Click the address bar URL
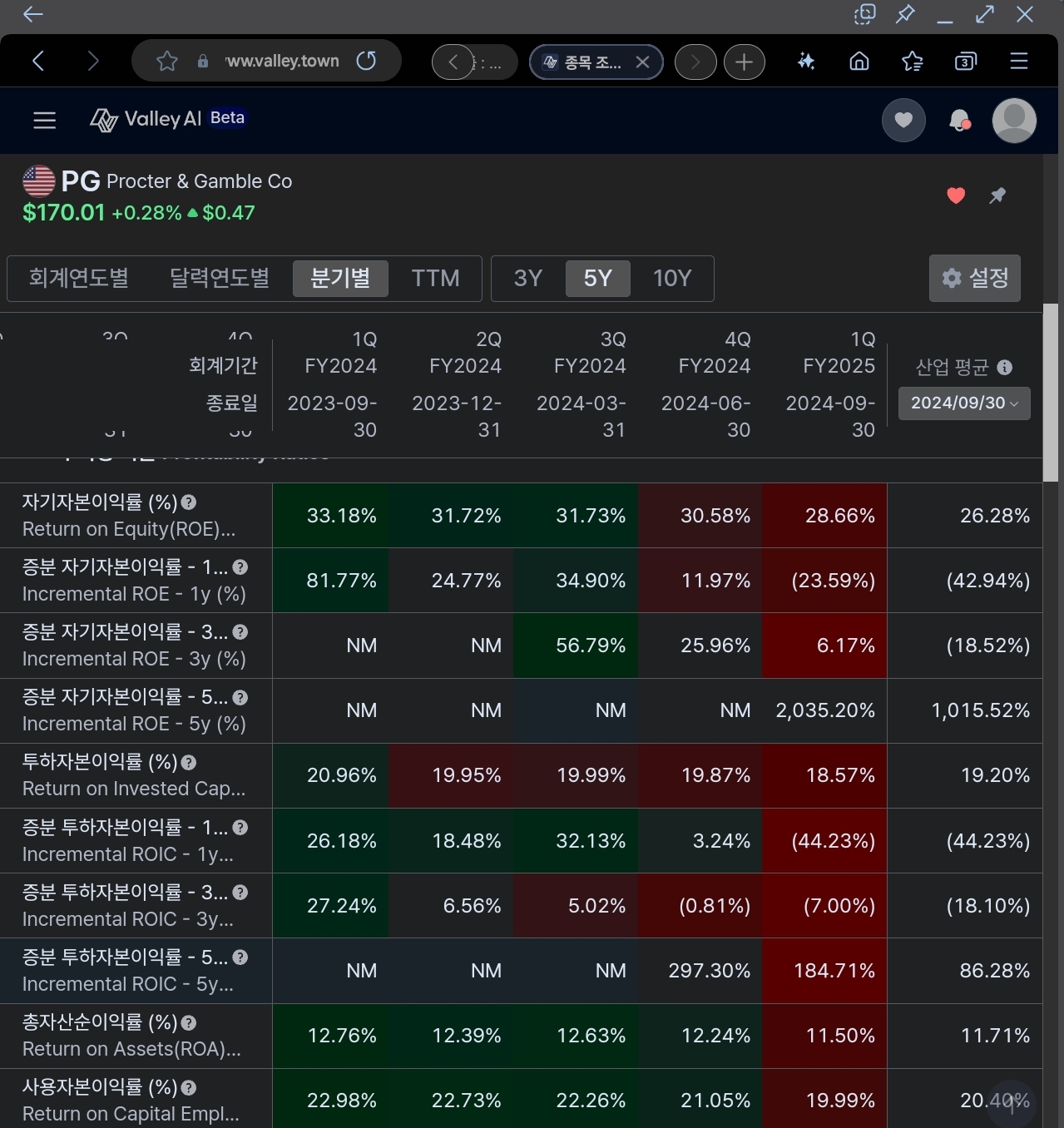Screen dimensions: 1064x1128 click(283, 61)
